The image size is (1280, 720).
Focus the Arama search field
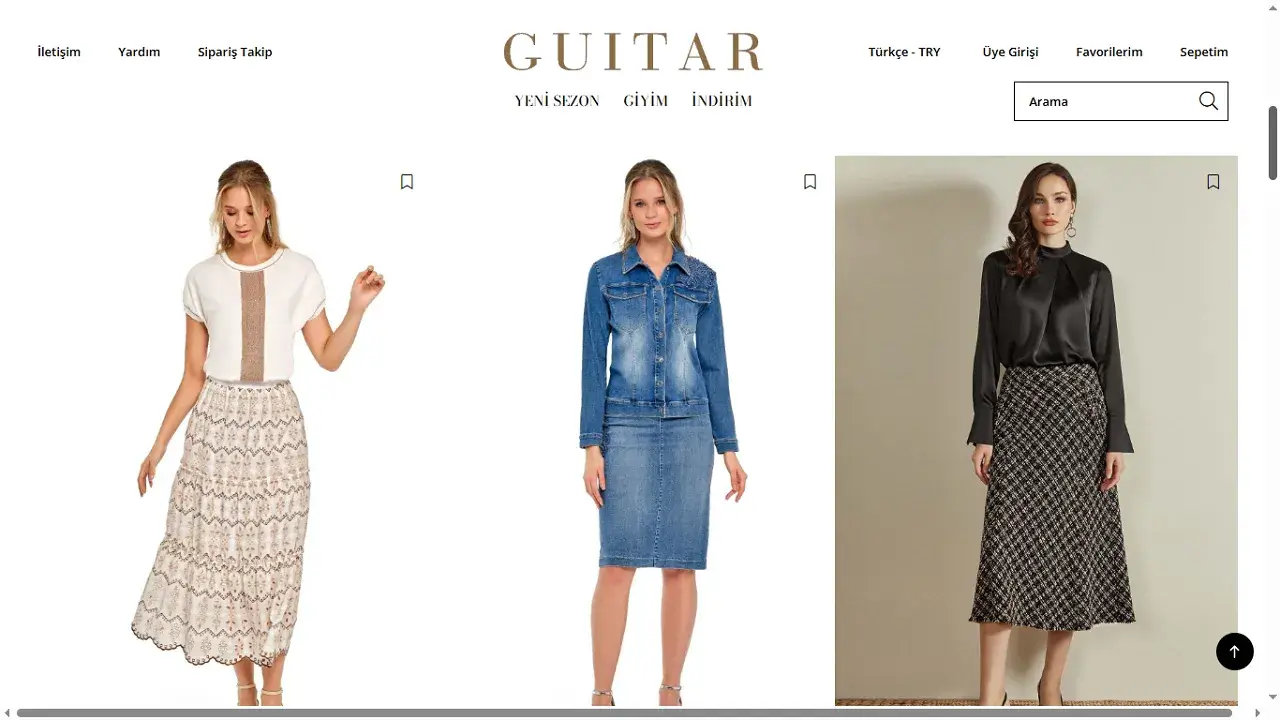1105,101
